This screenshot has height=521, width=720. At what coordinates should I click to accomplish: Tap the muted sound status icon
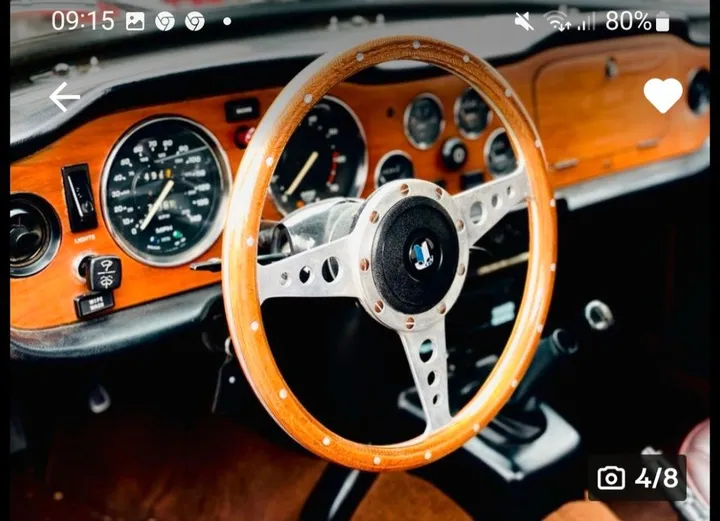[x=524, y=21]
